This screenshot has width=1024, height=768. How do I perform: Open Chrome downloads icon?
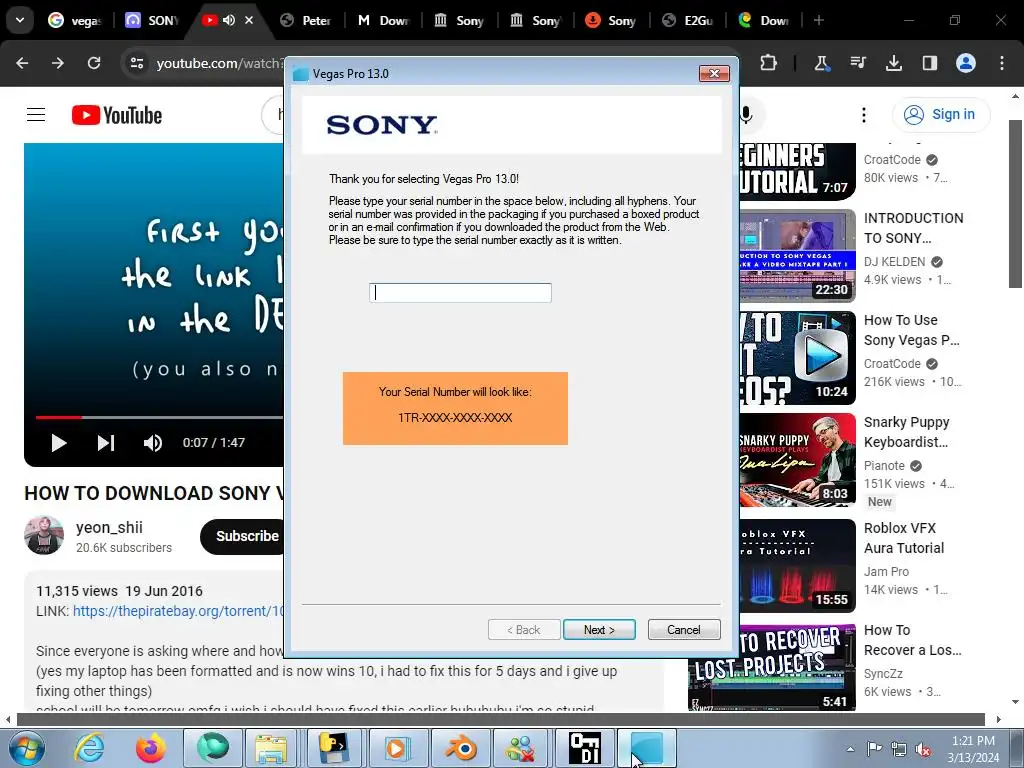click(894, 63)
